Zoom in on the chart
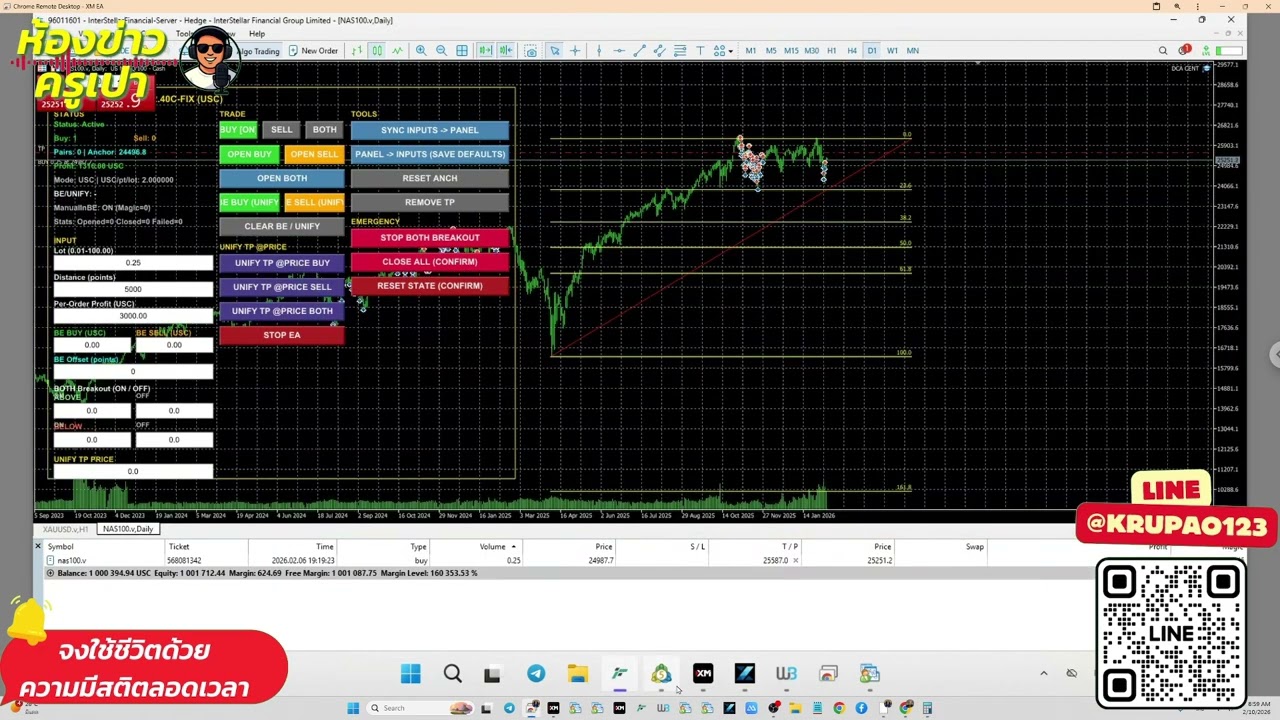1280x720 pixels. click(x=421, y=51)
